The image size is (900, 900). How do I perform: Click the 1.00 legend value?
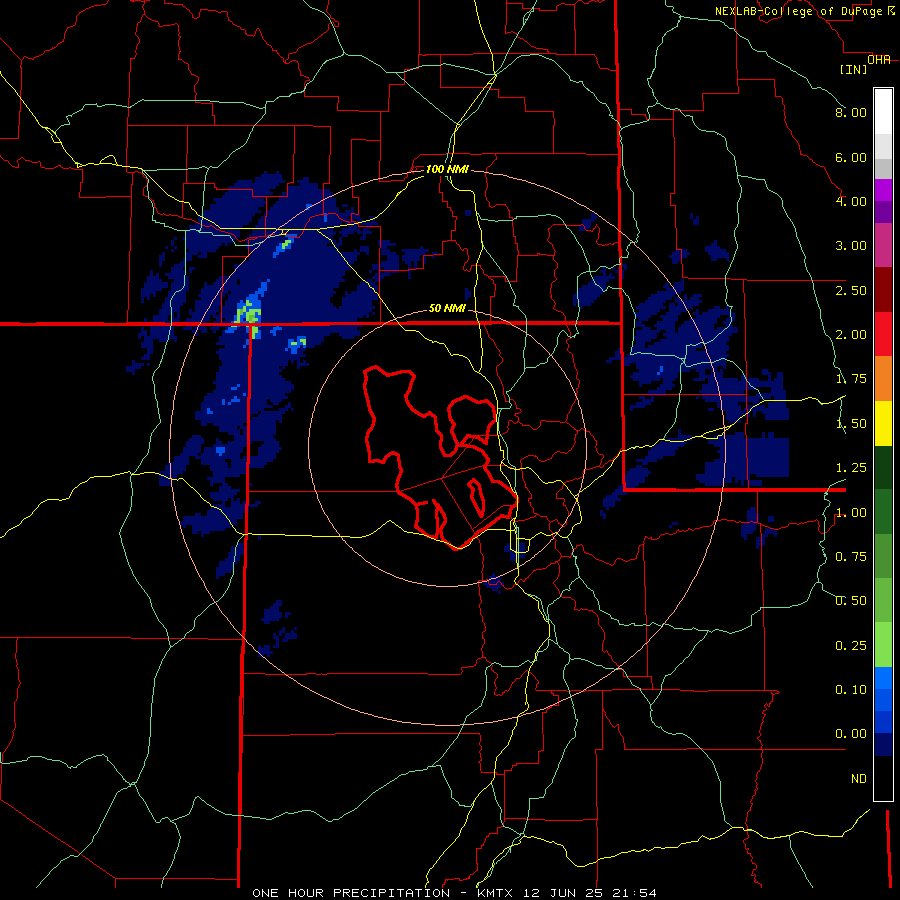851,513
